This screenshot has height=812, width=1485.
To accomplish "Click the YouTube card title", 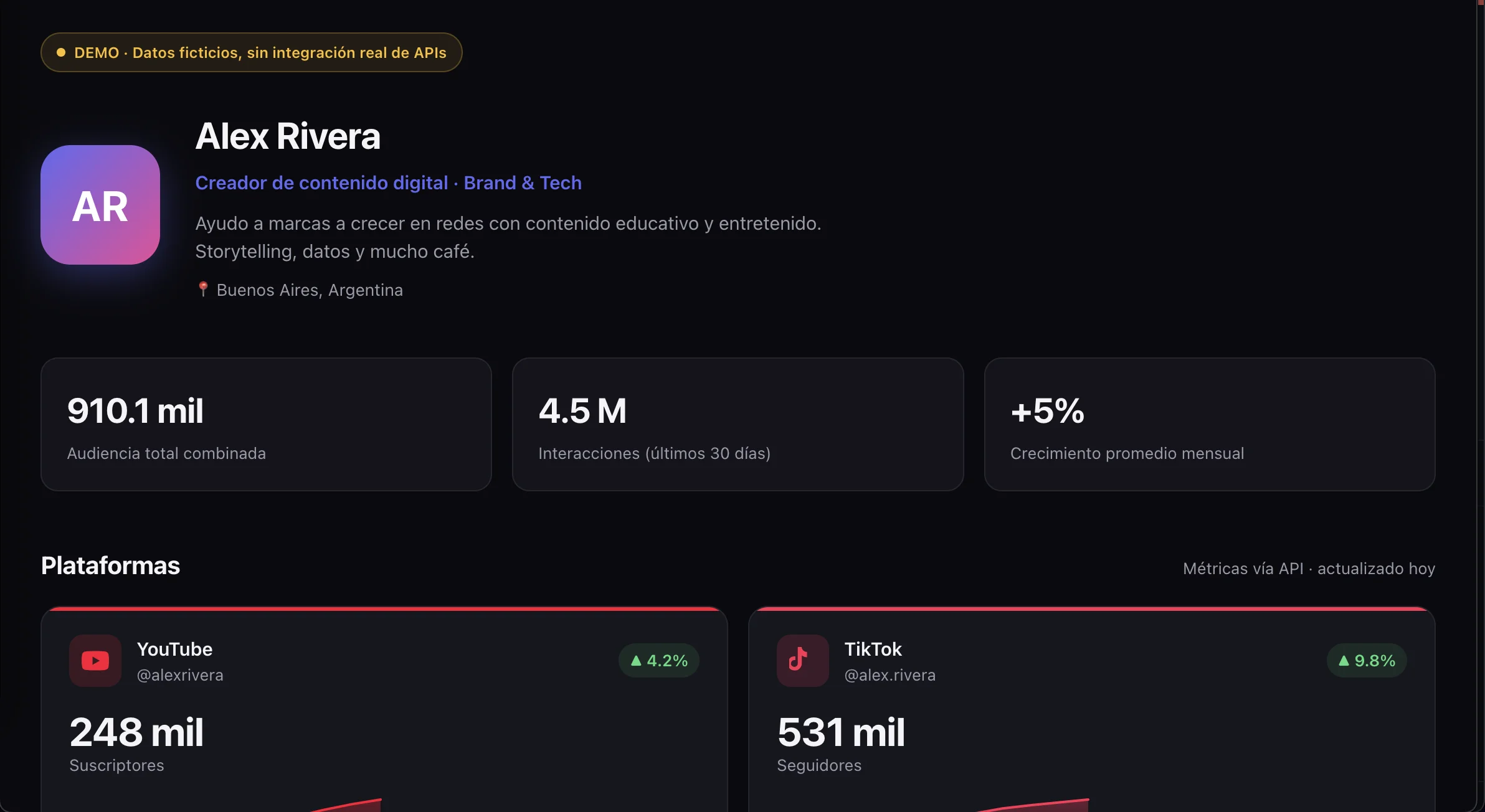I will tap(175, 649).
